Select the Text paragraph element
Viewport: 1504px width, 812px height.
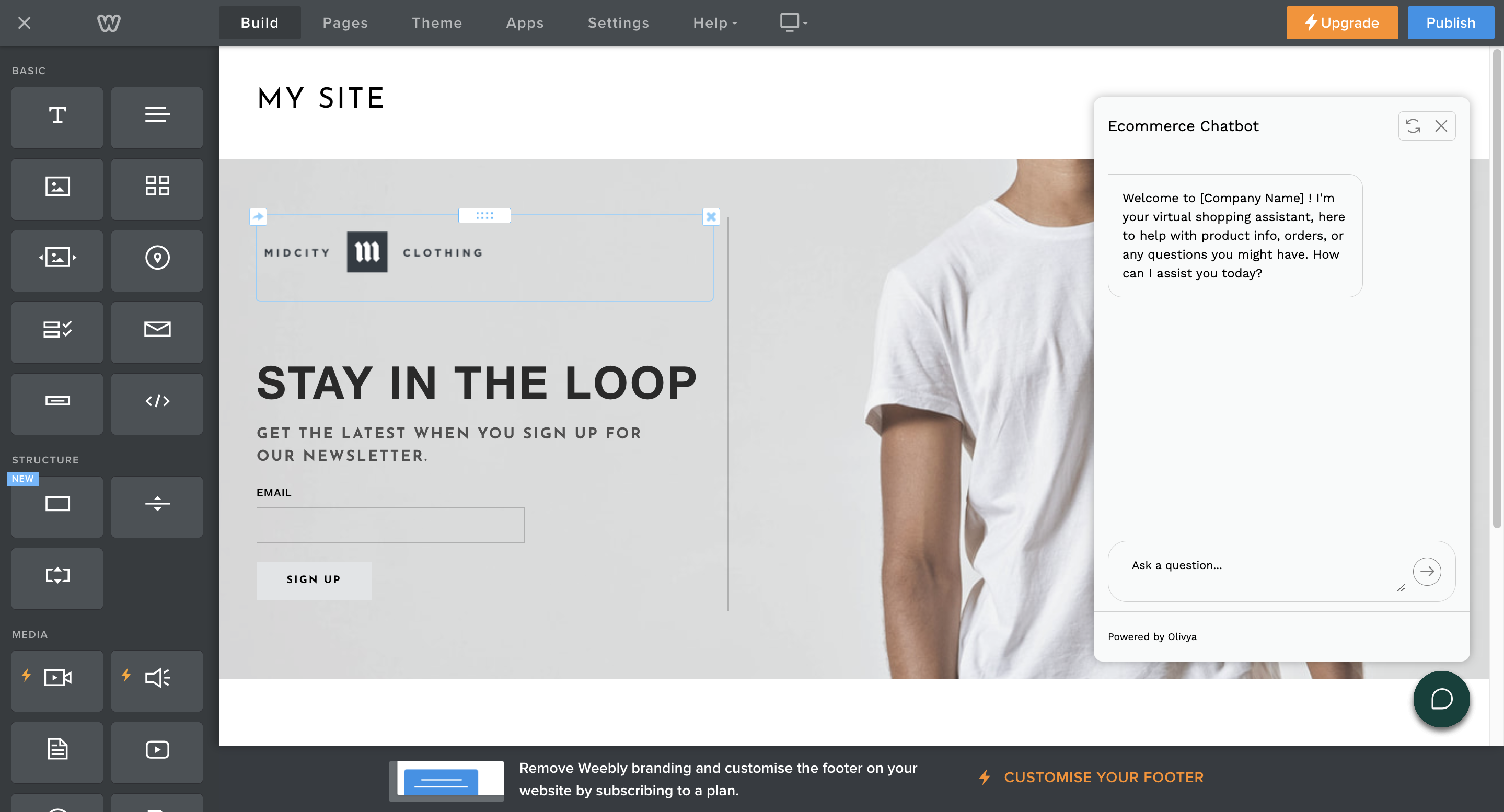point(157,118)
